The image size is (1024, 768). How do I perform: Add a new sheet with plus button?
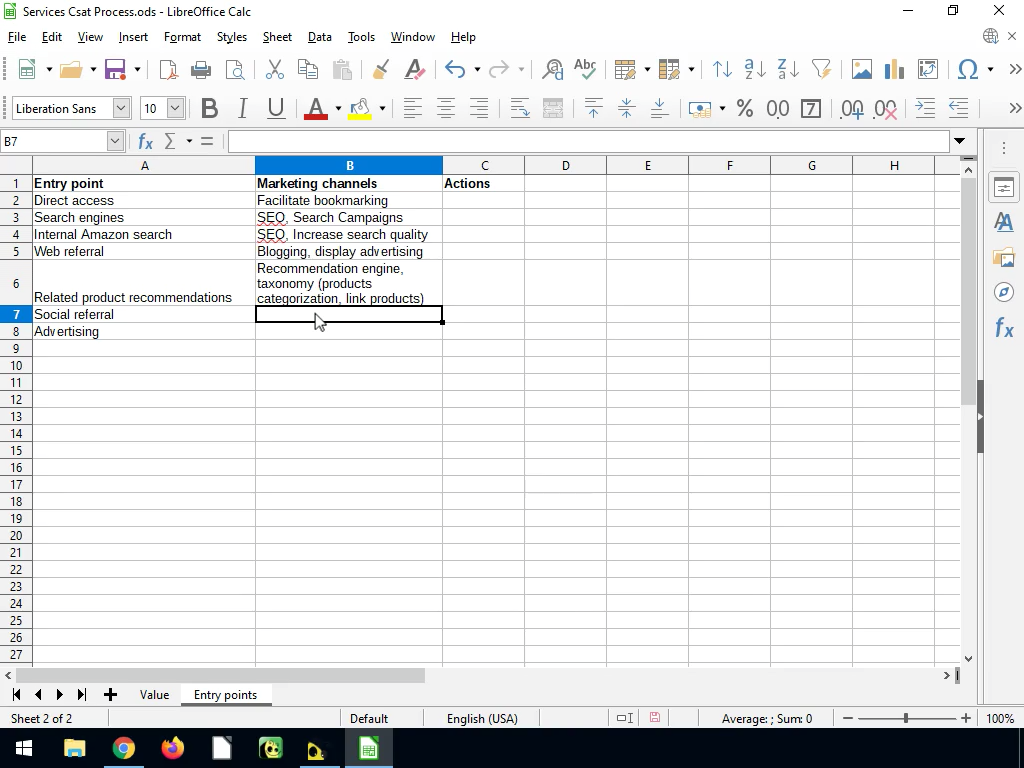(x=110, y=695)
